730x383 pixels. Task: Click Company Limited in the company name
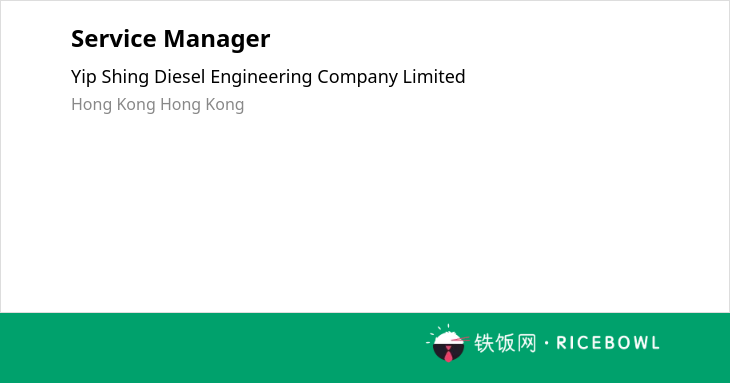click(x=391, y=77)
